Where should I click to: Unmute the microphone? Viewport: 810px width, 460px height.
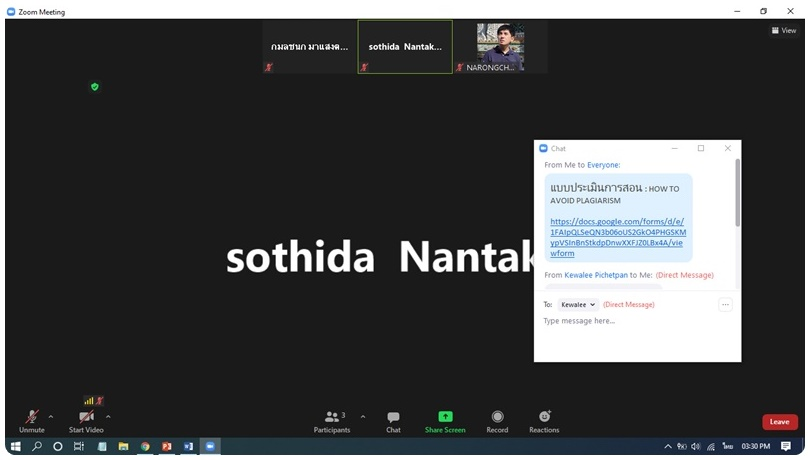(x=31, y=418)
